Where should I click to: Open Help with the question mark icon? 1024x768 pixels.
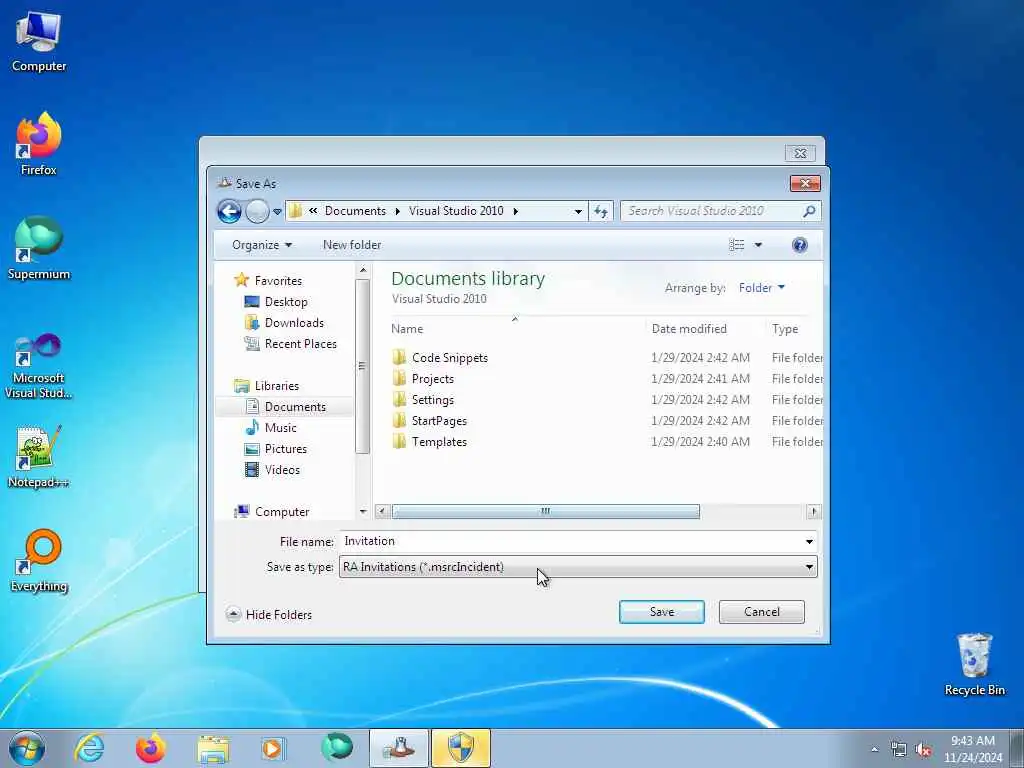click(799, 245)
